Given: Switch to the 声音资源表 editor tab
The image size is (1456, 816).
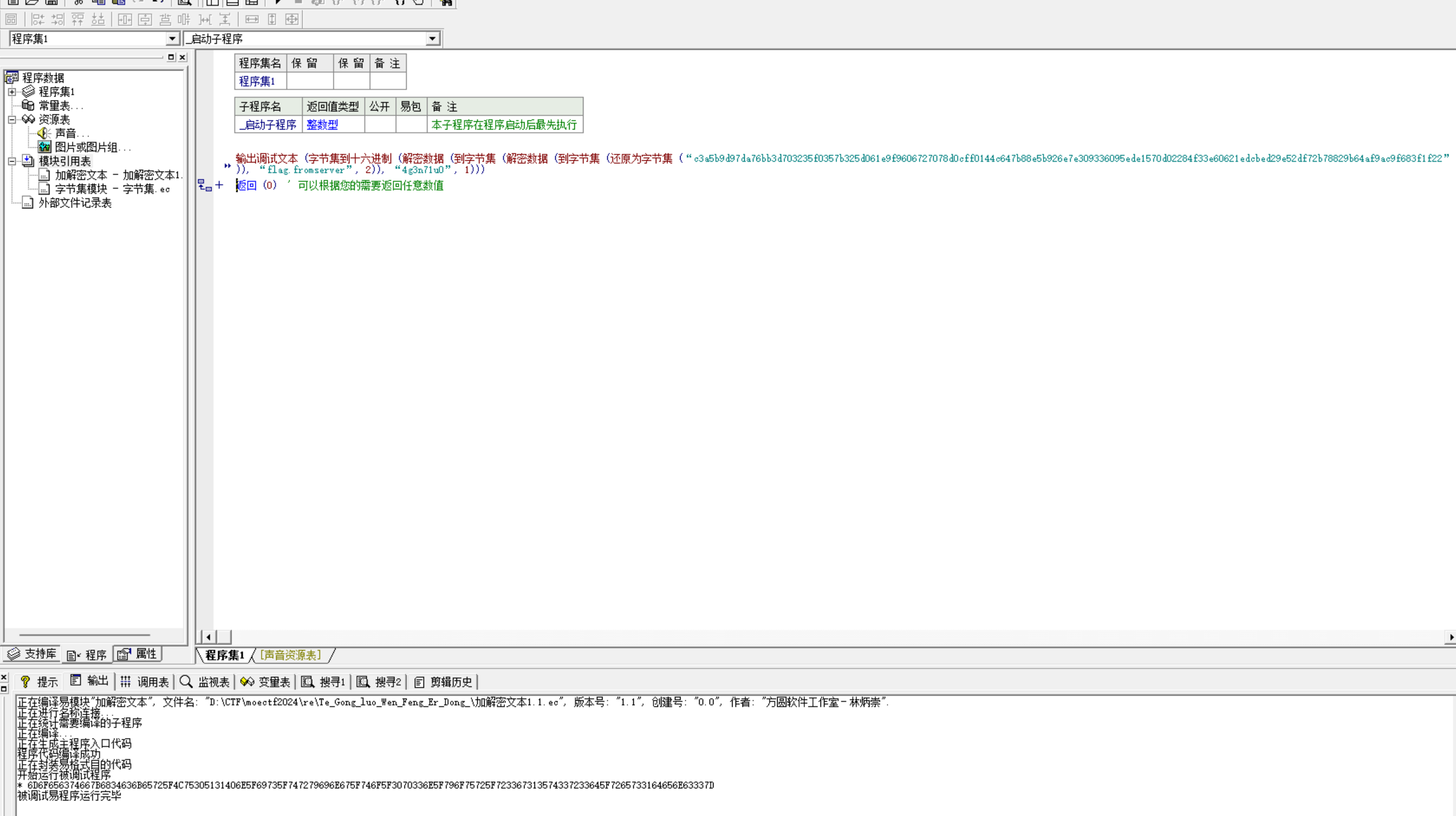Looking at the screenshot, I should coord(290,655).
